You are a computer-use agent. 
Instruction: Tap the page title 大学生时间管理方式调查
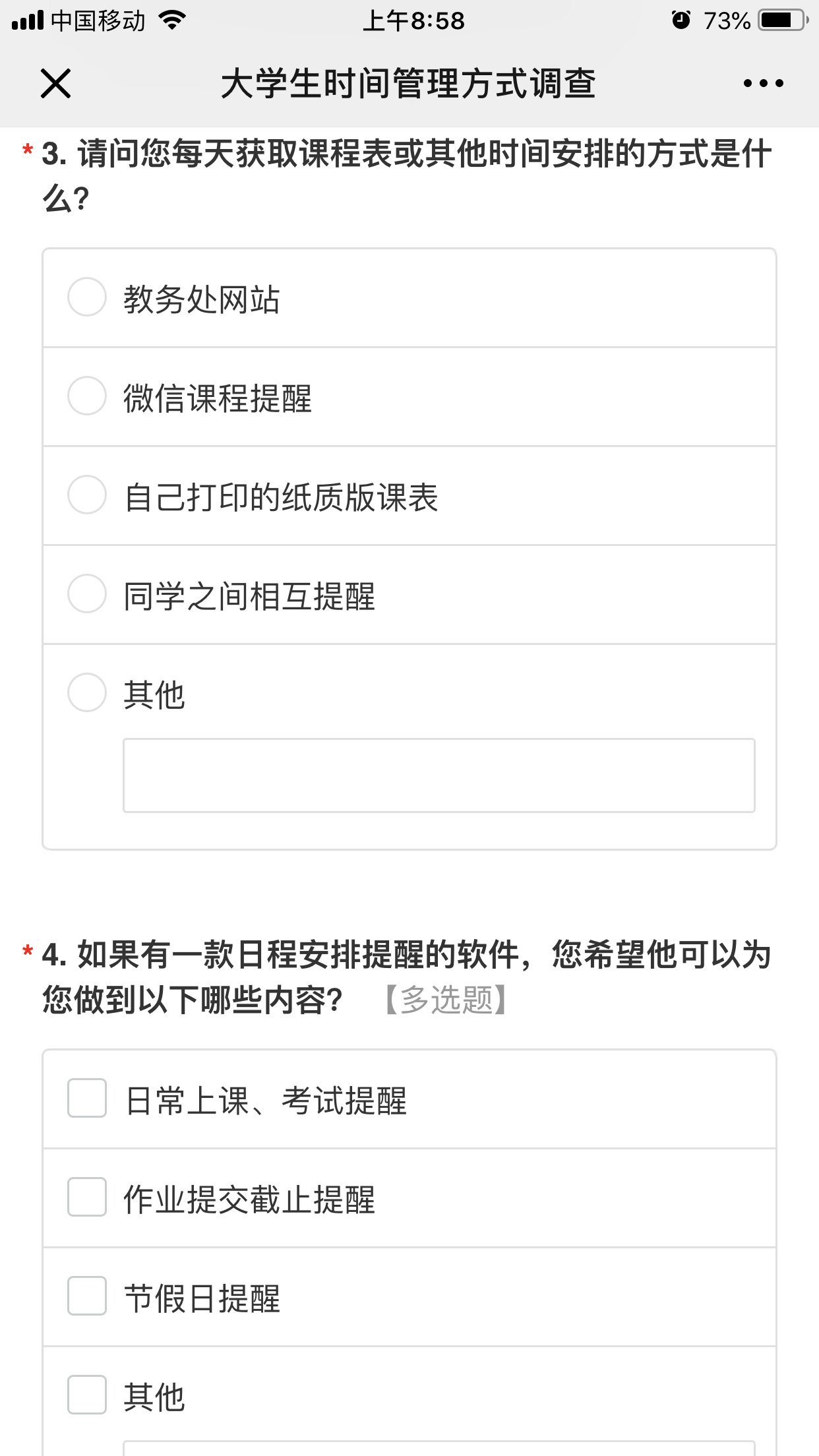[x=408, y=84]
